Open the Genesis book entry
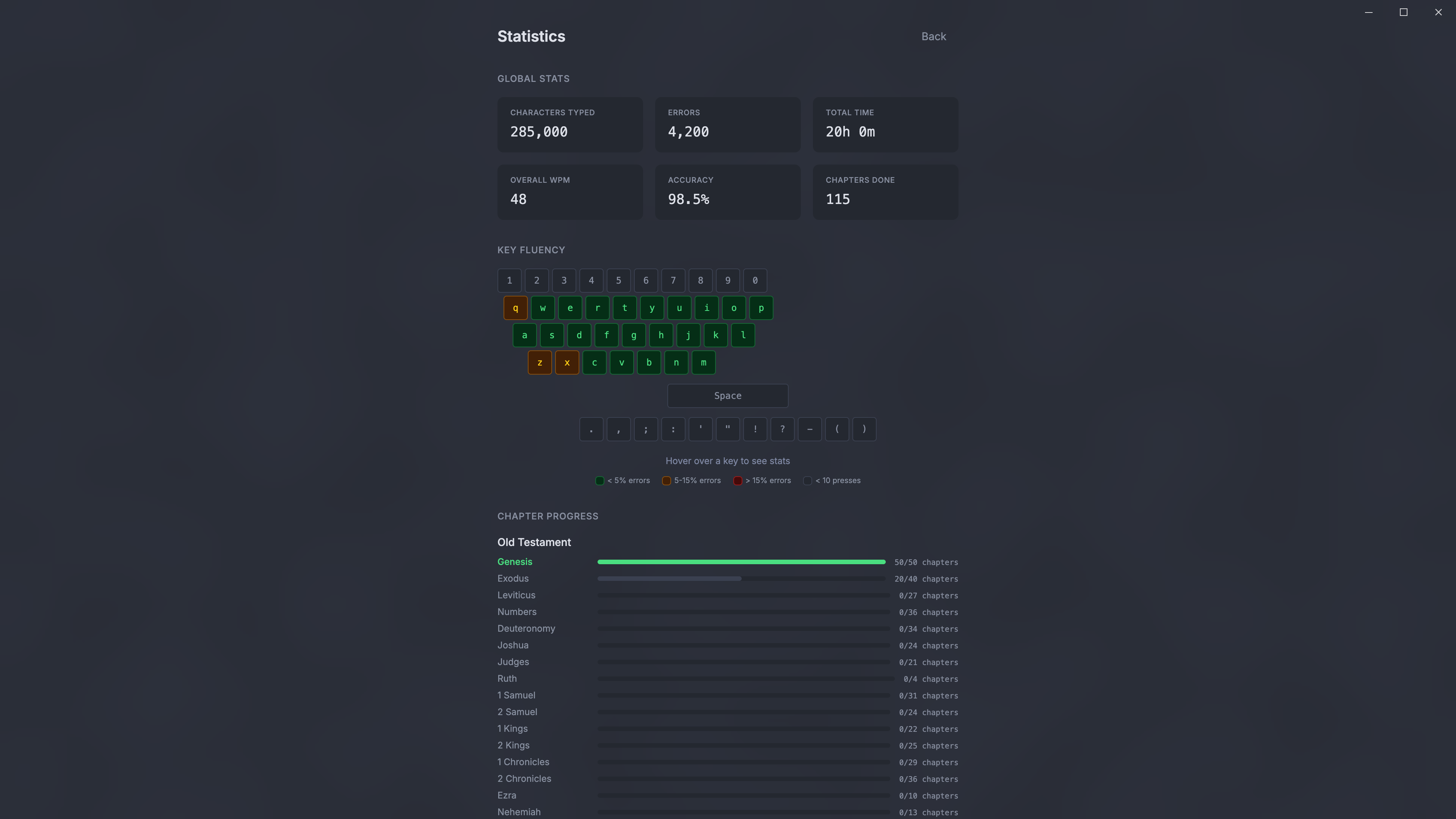1456x819 pixels. pos(515,562)
